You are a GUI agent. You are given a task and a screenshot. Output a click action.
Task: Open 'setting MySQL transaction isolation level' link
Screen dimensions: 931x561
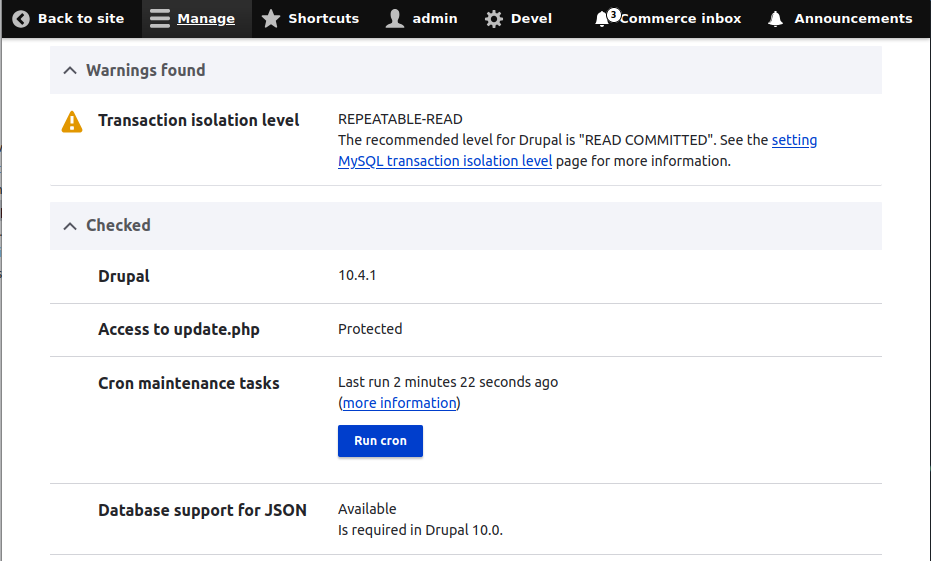(577, 151)
